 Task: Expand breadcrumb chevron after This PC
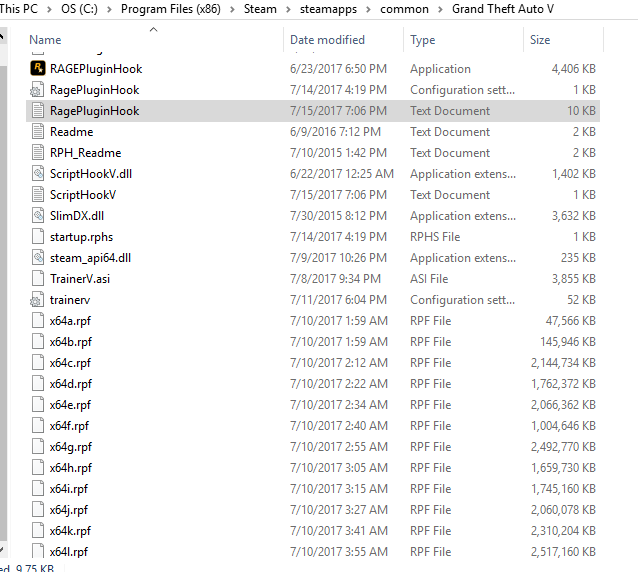49,9
